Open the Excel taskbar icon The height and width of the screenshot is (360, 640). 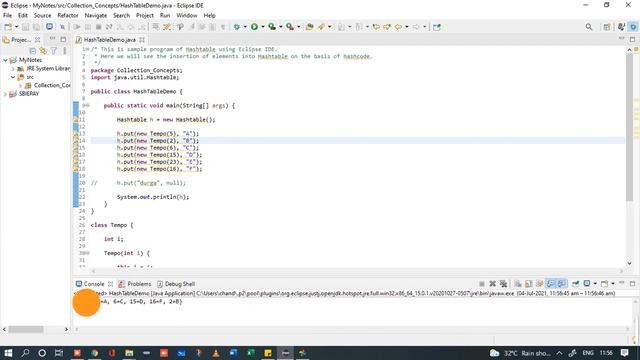(251, 353)
